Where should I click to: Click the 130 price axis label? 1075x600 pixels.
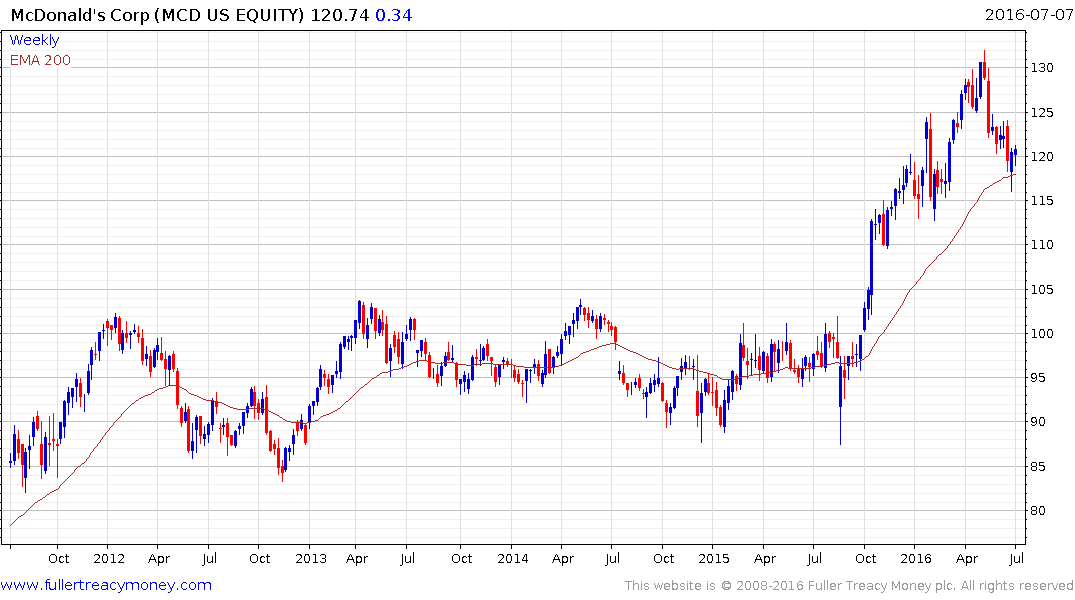pos(1042,67)
